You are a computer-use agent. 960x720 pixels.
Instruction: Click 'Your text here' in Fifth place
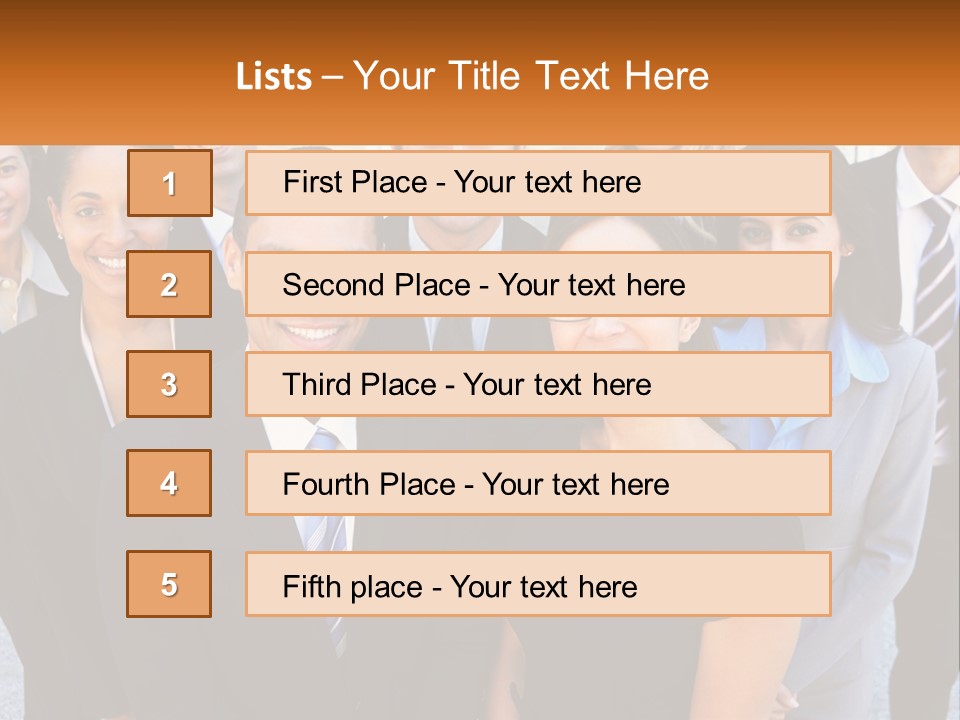(x=544, y=587)
